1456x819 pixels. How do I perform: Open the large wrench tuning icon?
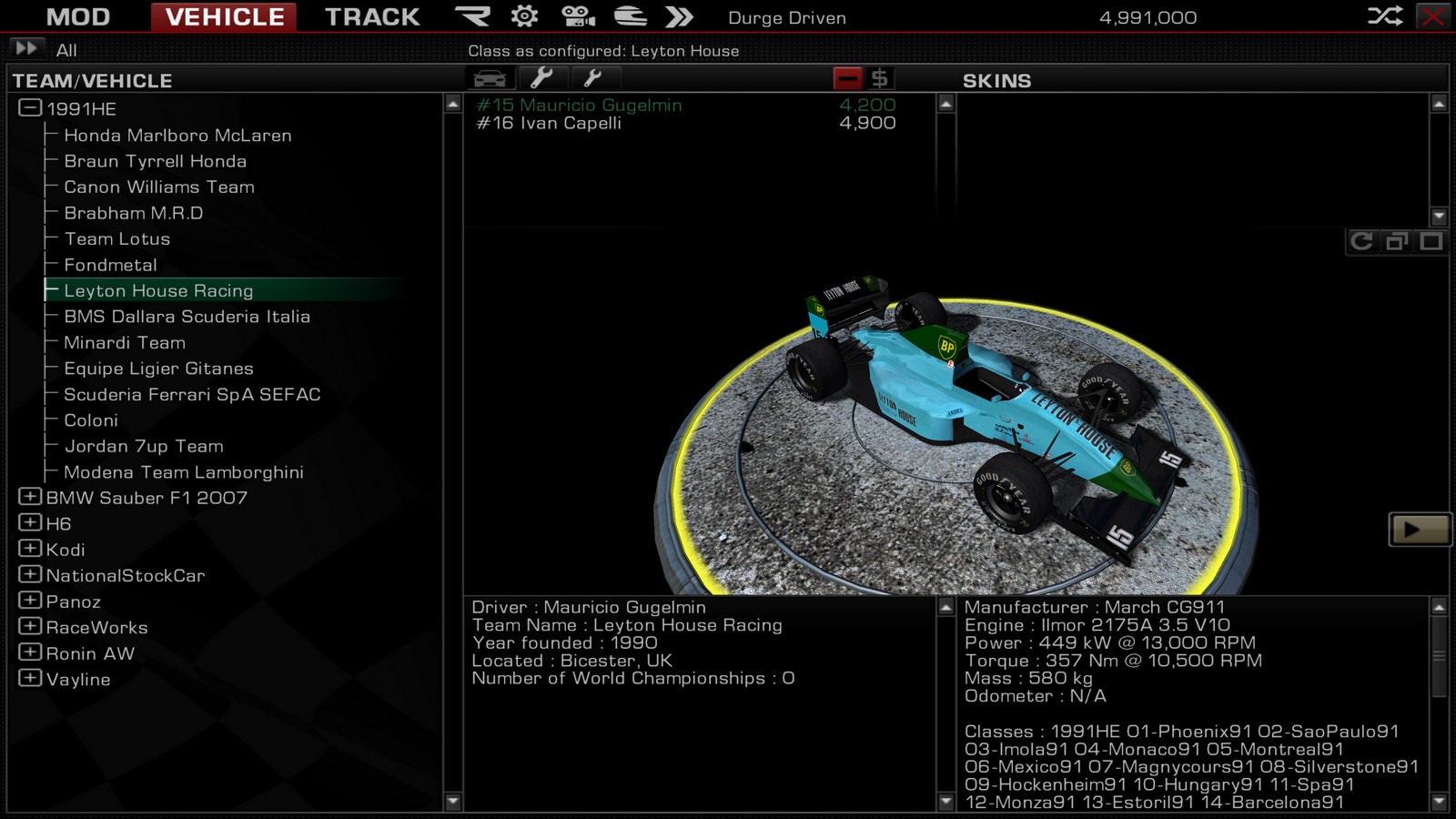coord(541,78)
